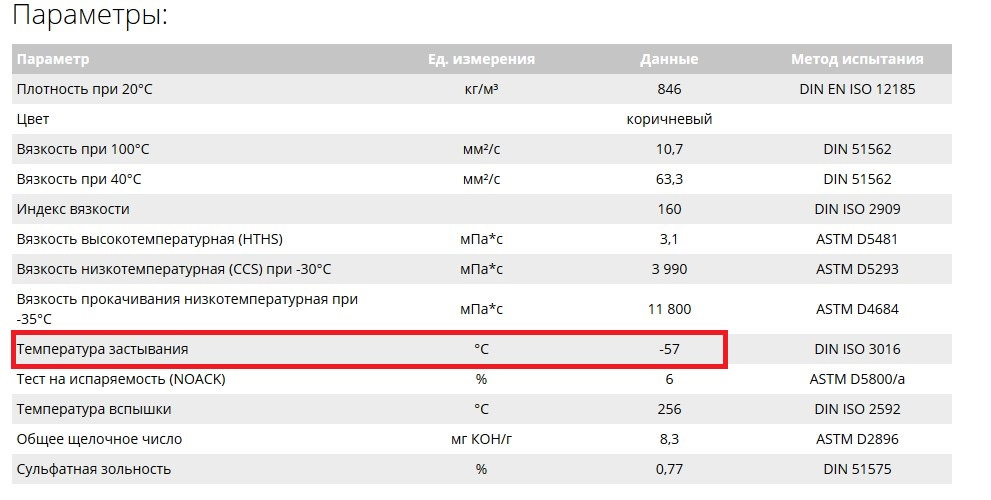Select Вязкость при 100°C row label
The height and width of the screenshot is (500, 991).
[83, 149]
